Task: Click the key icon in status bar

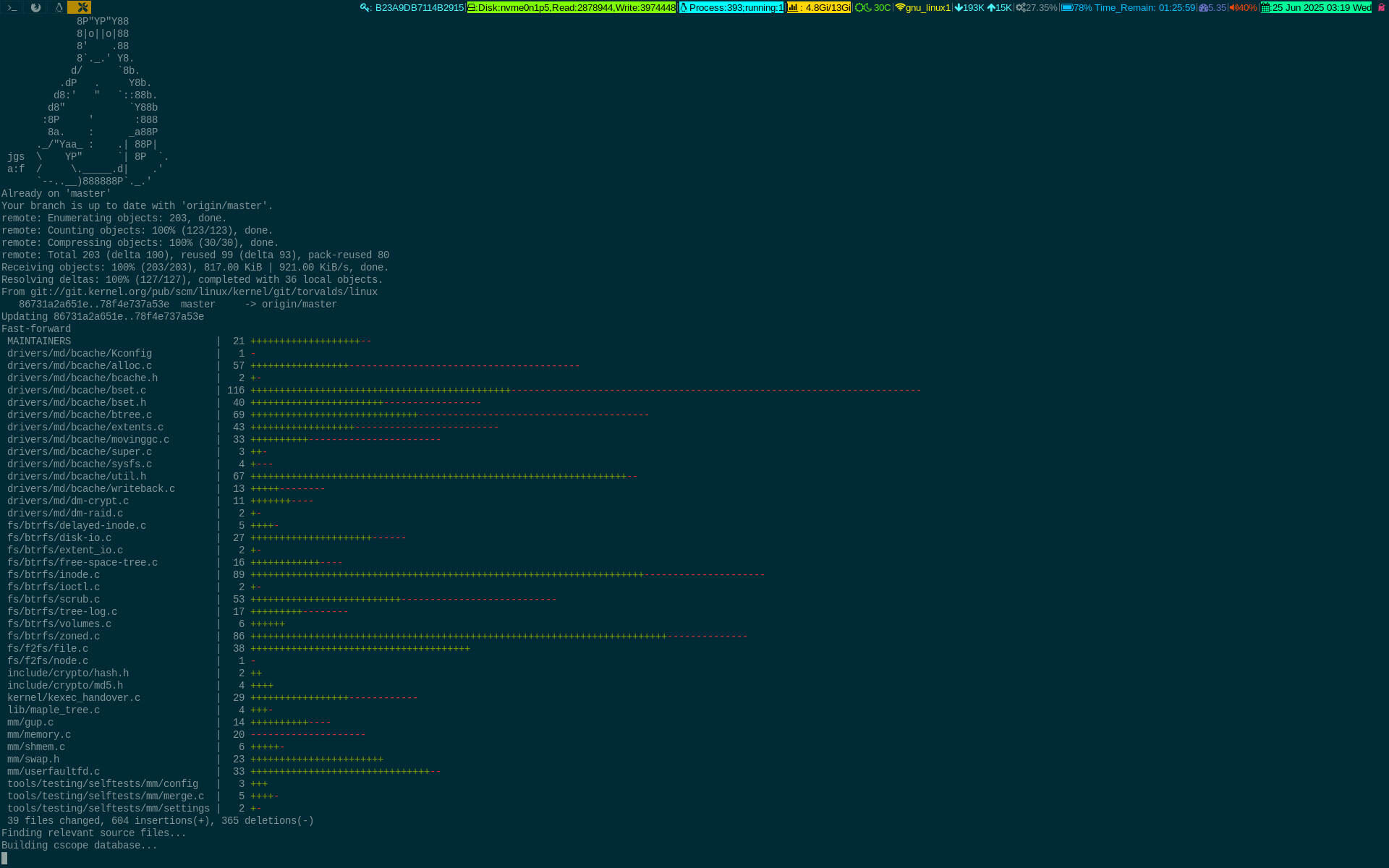Action: point(365,8)
